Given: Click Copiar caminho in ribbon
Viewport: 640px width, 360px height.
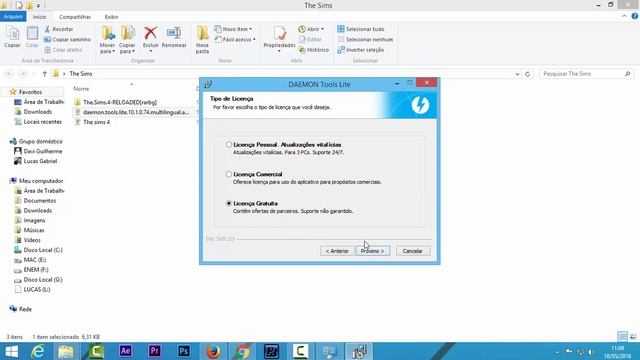Looking at the screenshot, I should (x=67, y=40).
